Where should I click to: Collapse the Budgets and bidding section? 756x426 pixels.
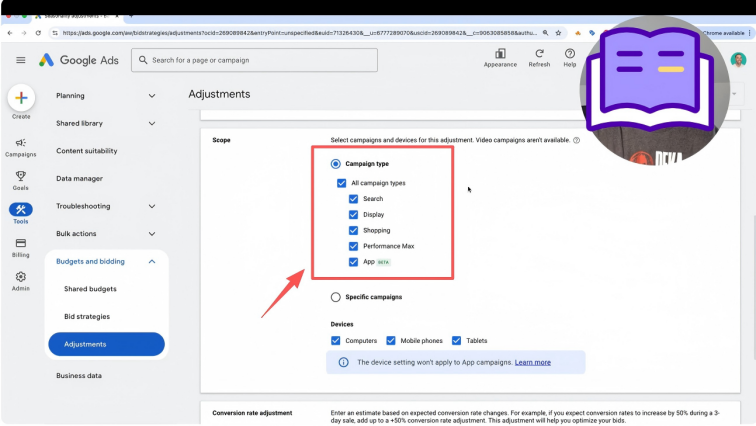152,261
